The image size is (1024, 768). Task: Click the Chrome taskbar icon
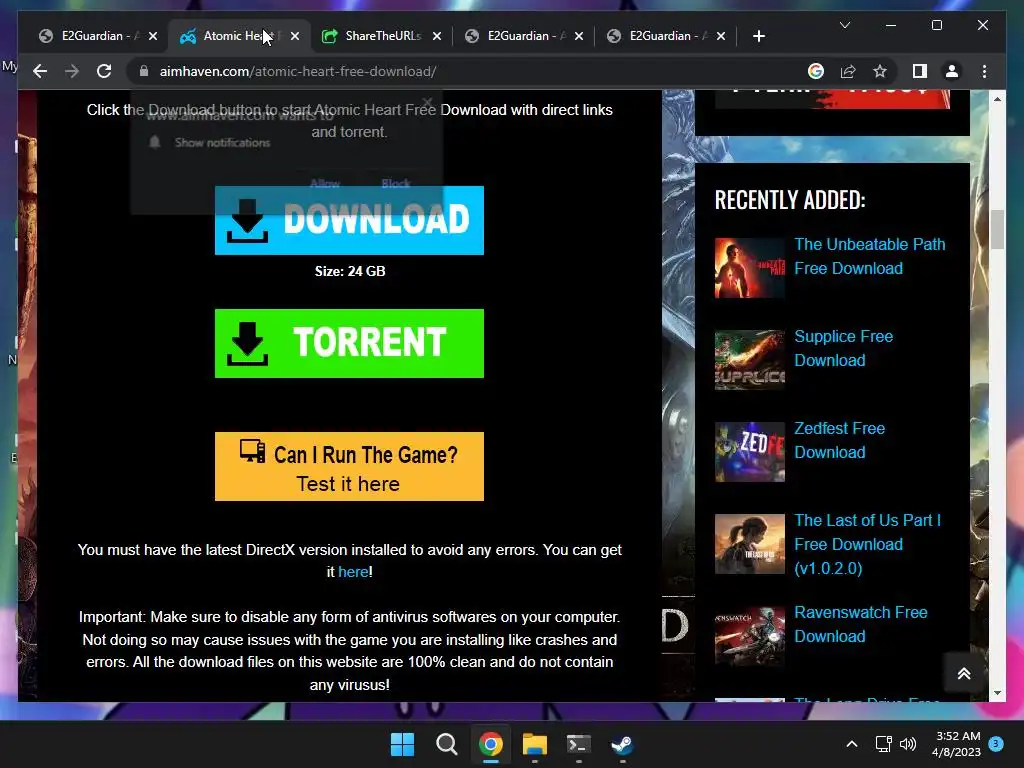(490, 744)
